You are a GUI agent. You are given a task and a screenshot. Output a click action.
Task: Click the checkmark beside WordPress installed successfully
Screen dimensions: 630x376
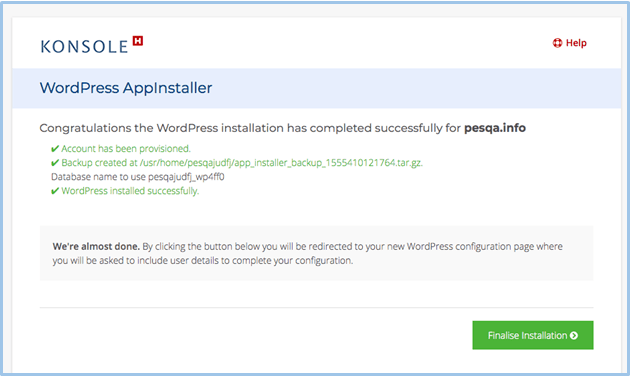click(55, 191)
